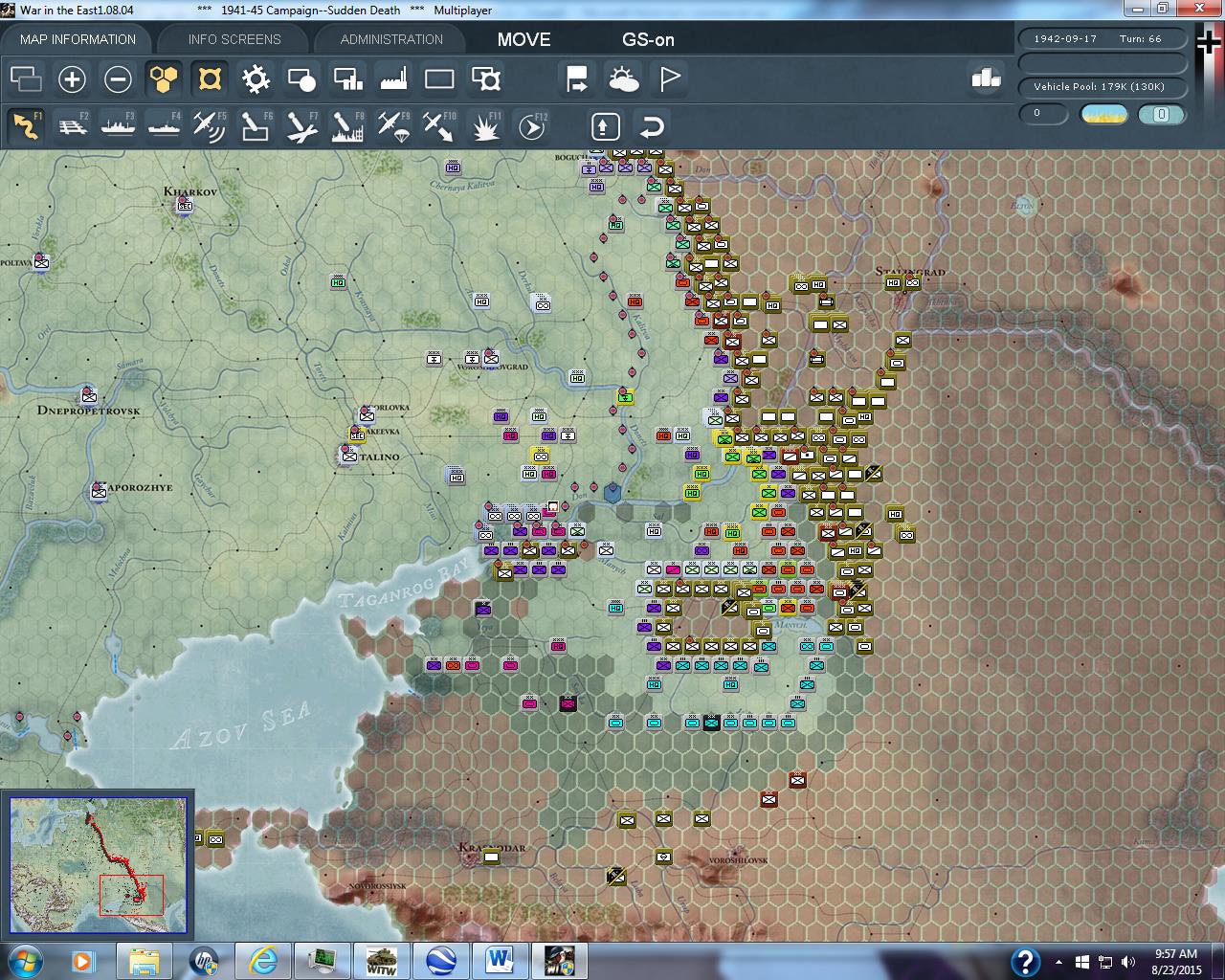Select F4 Amphibious transport mode icon
This screenshot has height=980, width=1225.
164,126
